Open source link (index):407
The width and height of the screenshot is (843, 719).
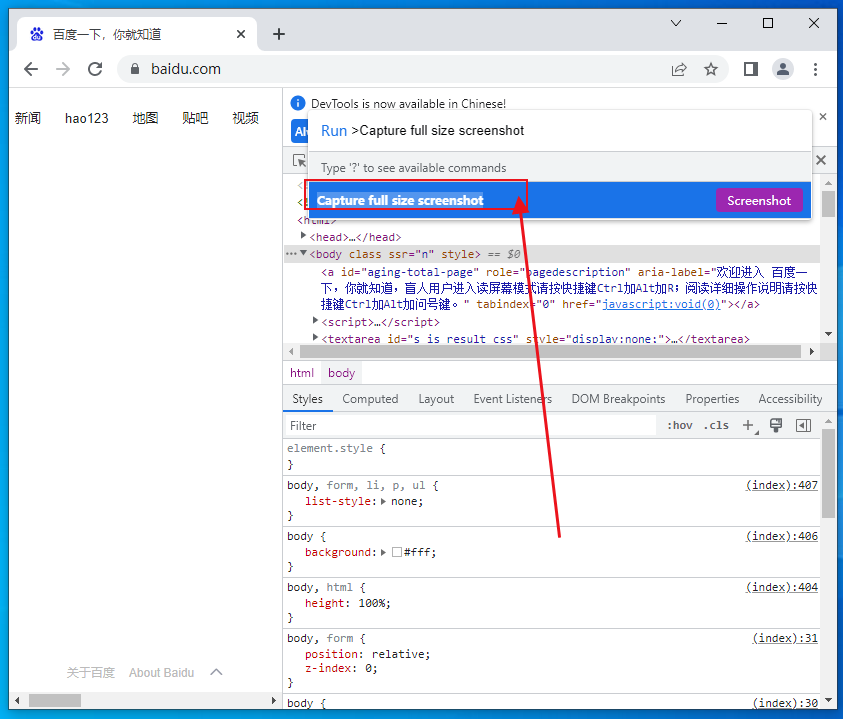pos(781,485)
